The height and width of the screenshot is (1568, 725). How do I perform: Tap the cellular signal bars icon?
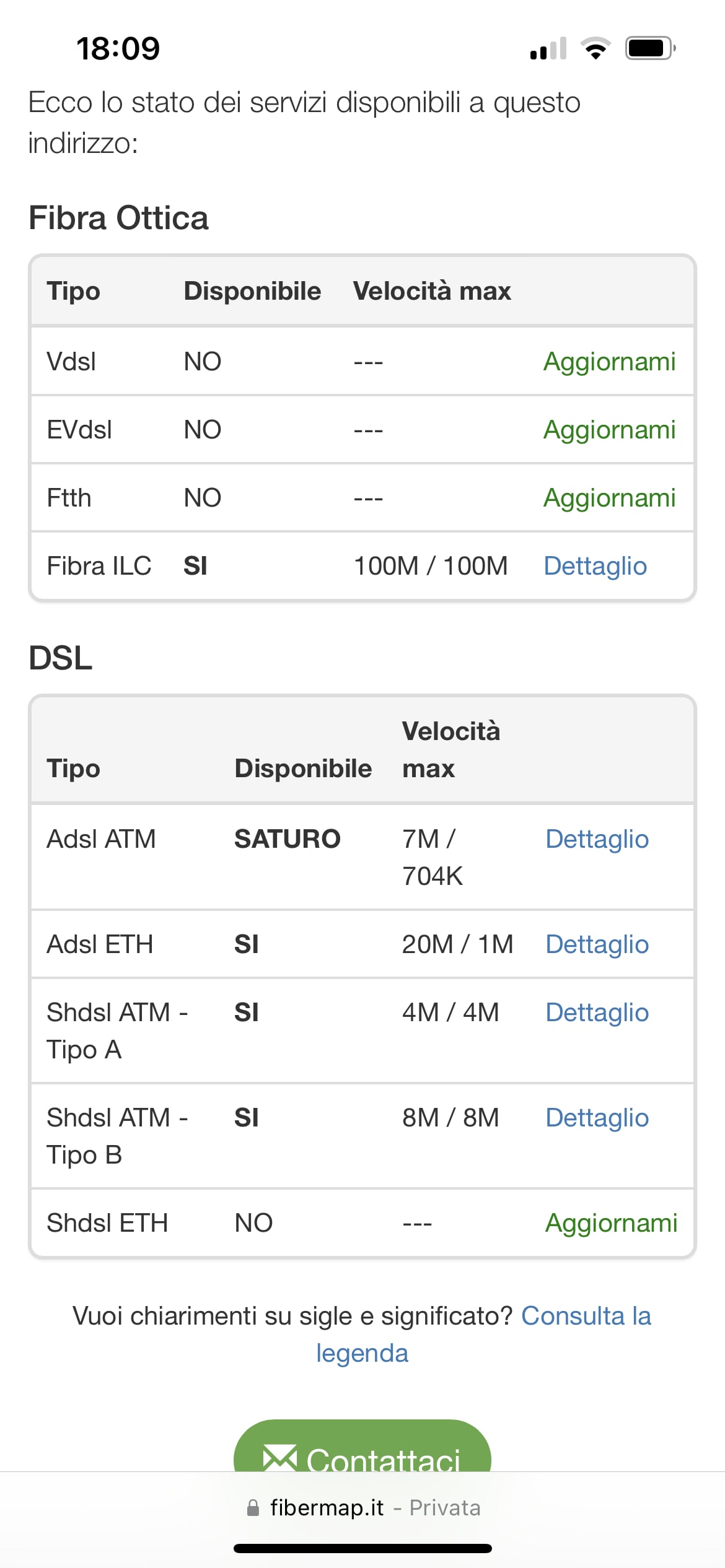(x=548, y=48)
